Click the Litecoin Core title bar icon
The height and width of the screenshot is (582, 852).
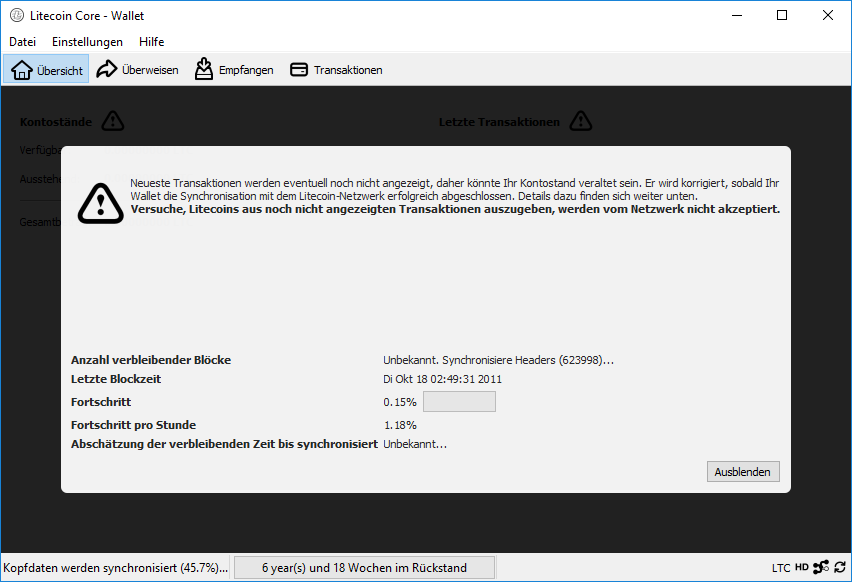pos(17,15)
